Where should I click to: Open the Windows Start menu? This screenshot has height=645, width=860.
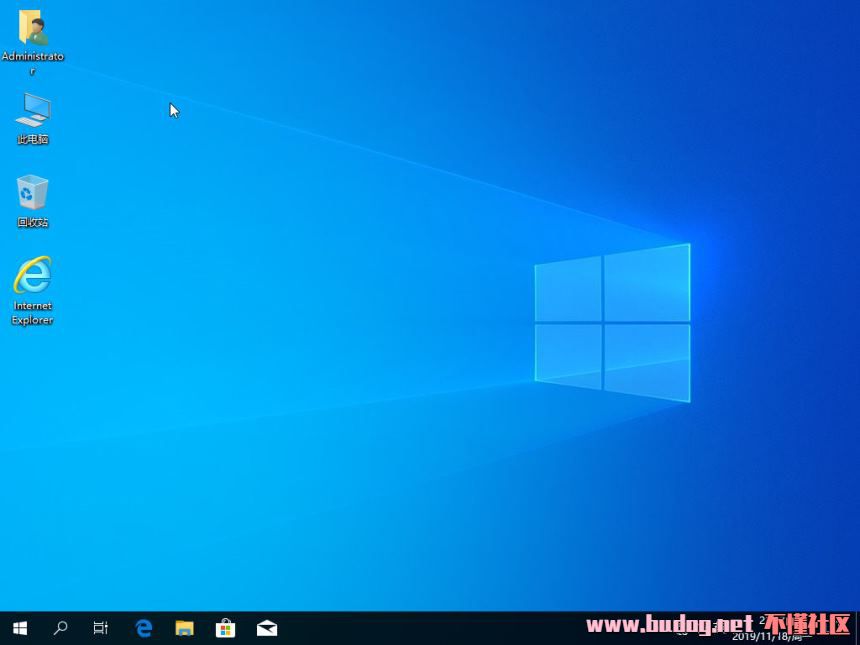[x=19, y=628]
